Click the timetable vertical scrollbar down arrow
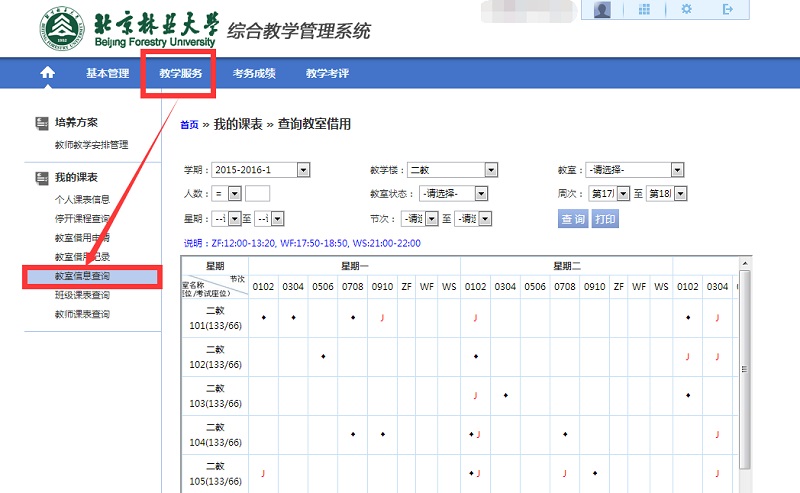800x493 pixels. click(x=744, y=486)
